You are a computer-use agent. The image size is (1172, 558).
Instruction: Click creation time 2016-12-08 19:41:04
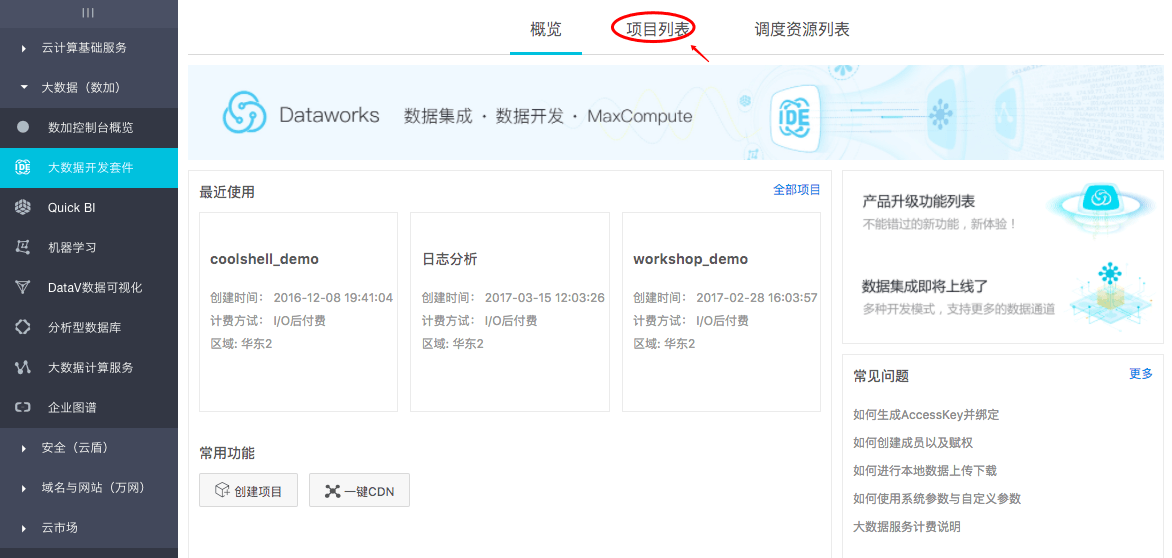point(333,297)
